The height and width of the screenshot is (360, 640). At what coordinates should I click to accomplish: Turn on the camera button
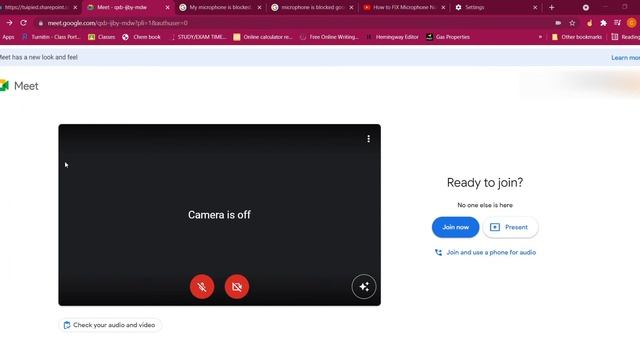[x=237, y=287]
